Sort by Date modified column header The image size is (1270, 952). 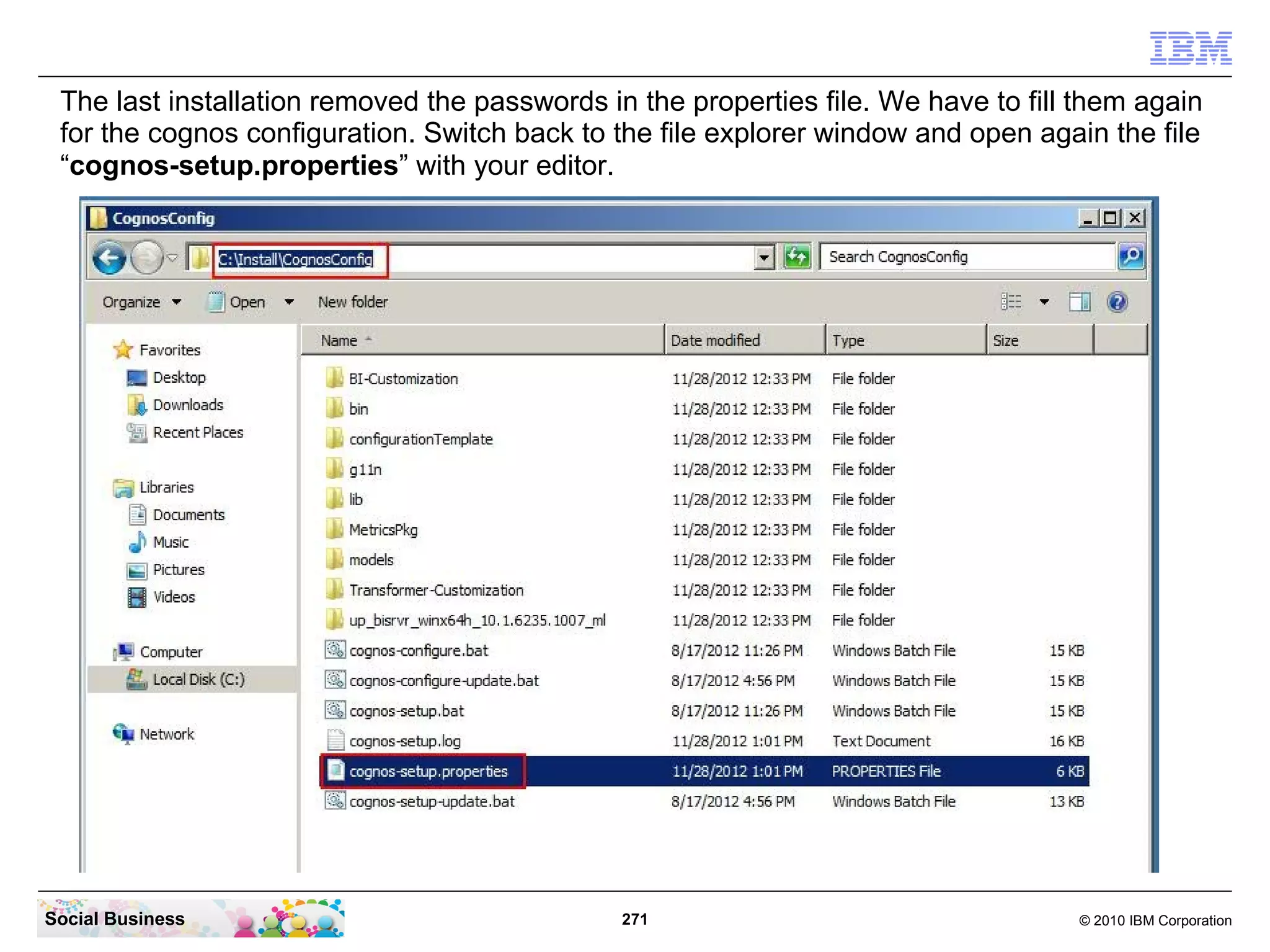(x=745, y=340)
